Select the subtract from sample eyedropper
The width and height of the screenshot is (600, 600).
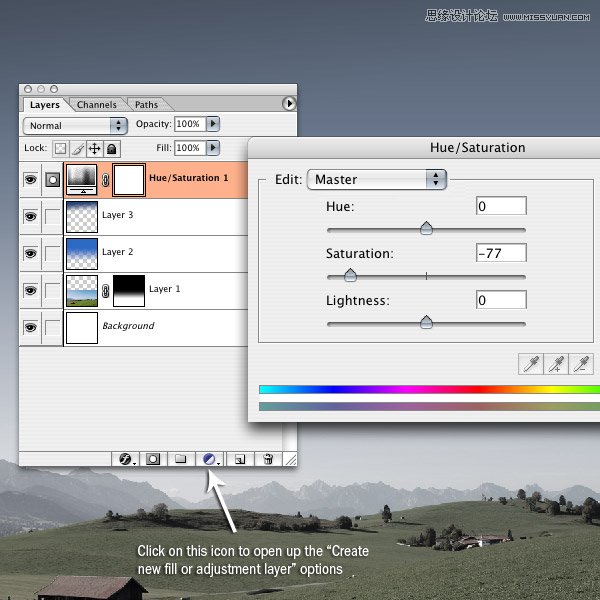(581, 364)
